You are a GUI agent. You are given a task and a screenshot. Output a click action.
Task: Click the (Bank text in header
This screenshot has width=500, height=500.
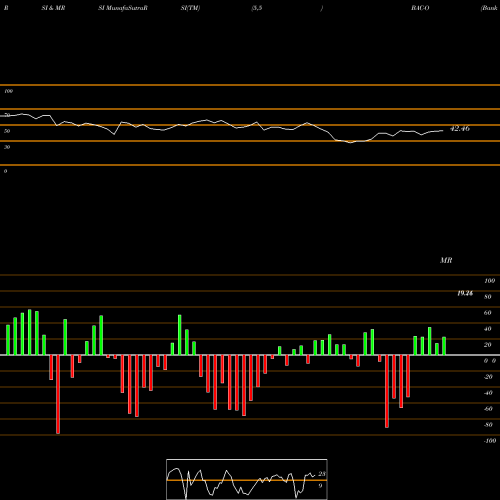point(489,8)
